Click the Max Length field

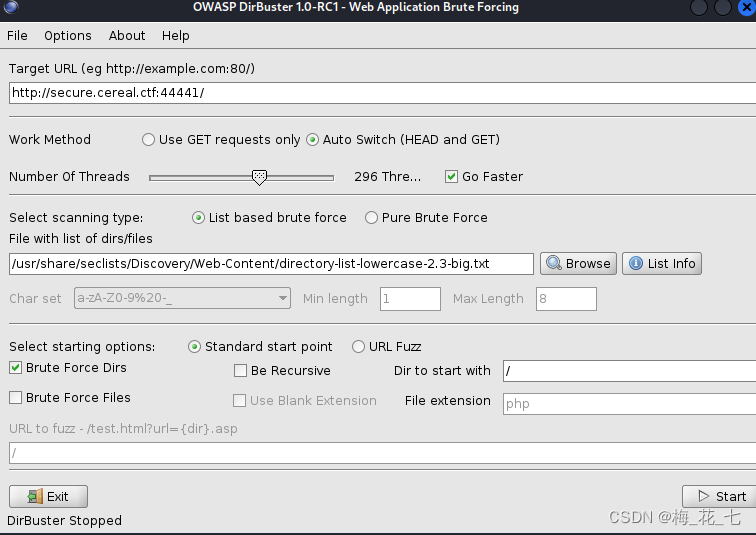coord(566,299)
